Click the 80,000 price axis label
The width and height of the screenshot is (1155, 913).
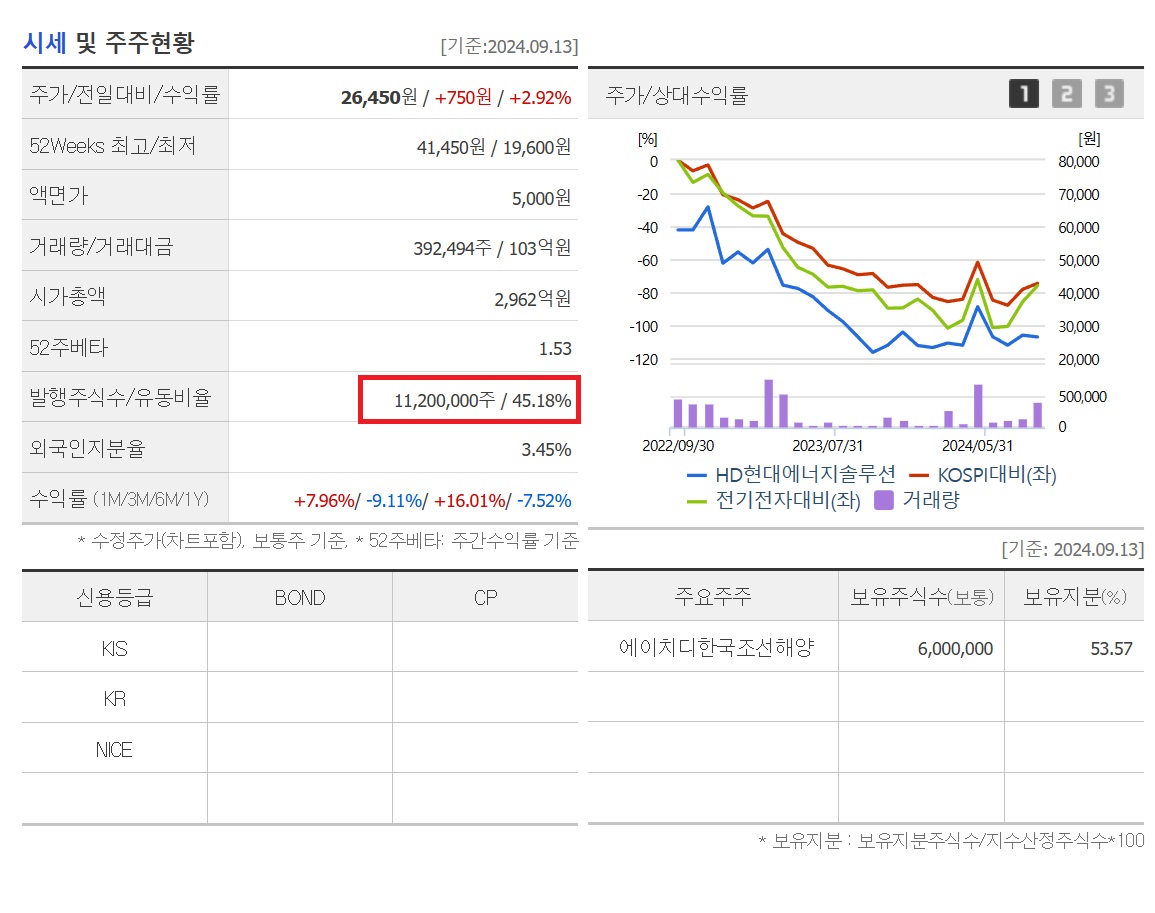point(1078,161)
